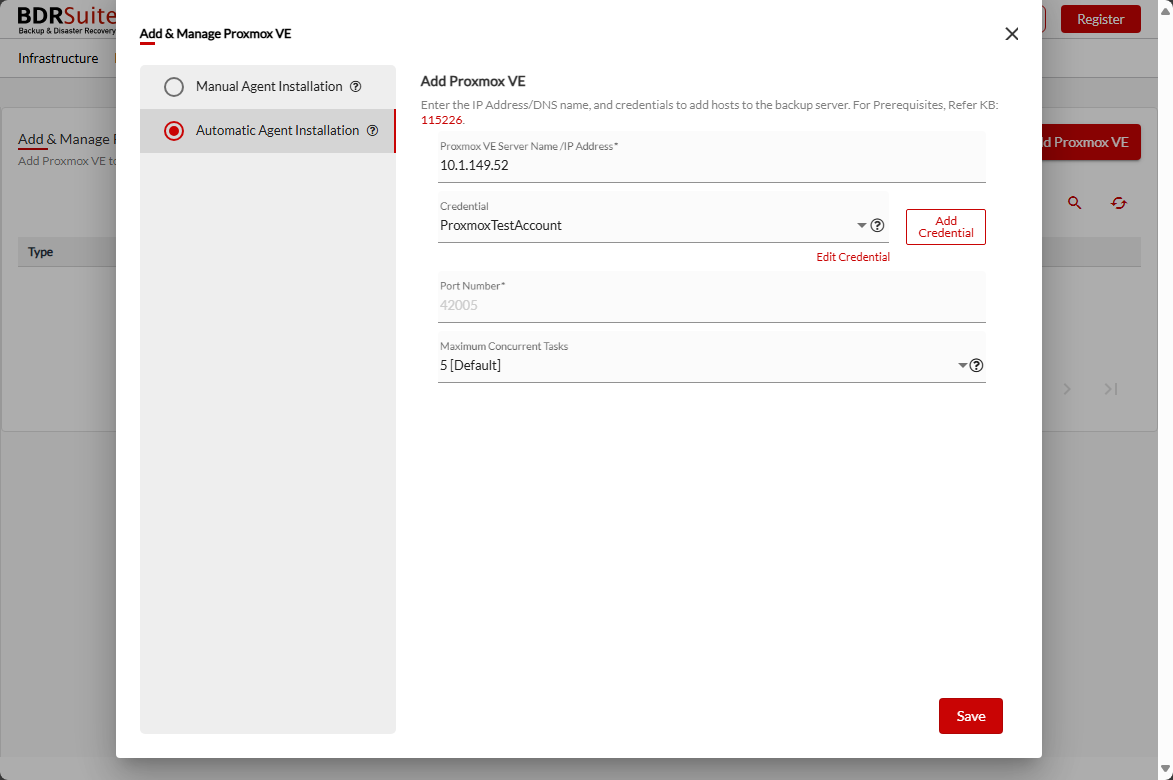The width and height of the screenshot is (1173, 780).
Task: Open the Edit Credential link
Action: [853, 257]
